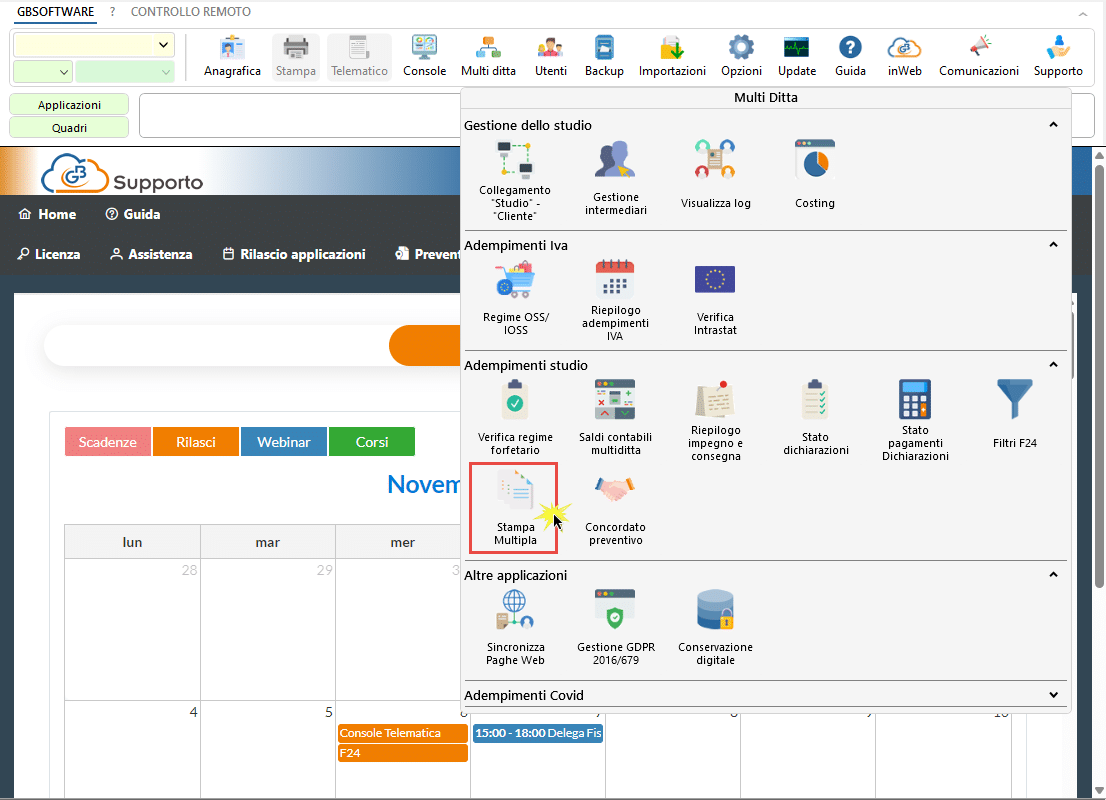Click Verifica Intrastat EU flag icon

715,280
